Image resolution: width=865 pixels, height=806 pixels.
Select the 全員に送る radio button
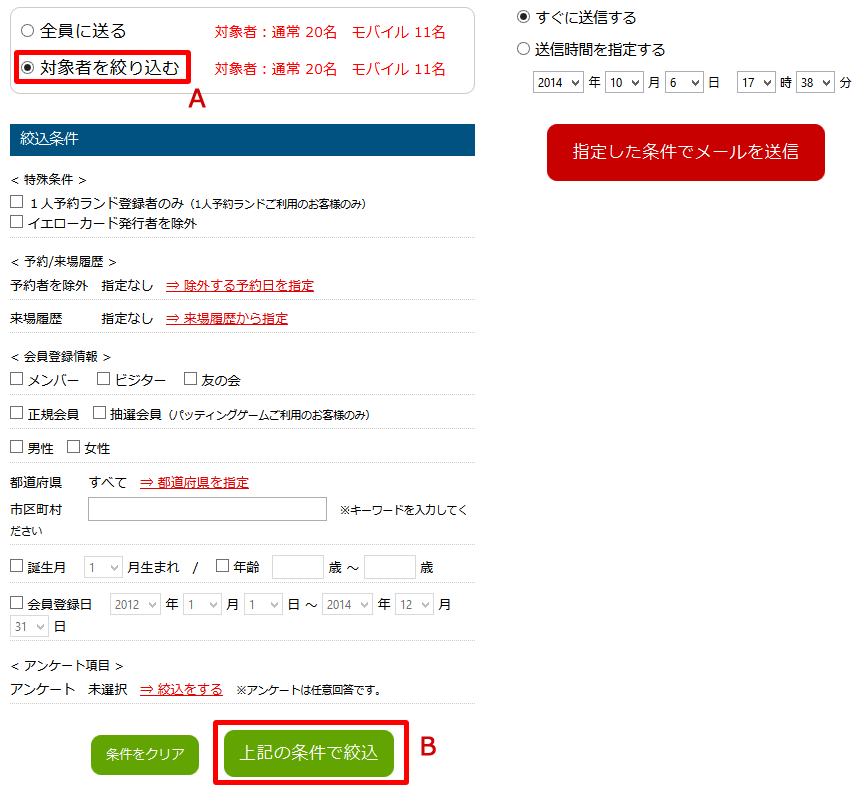point(28,30)
